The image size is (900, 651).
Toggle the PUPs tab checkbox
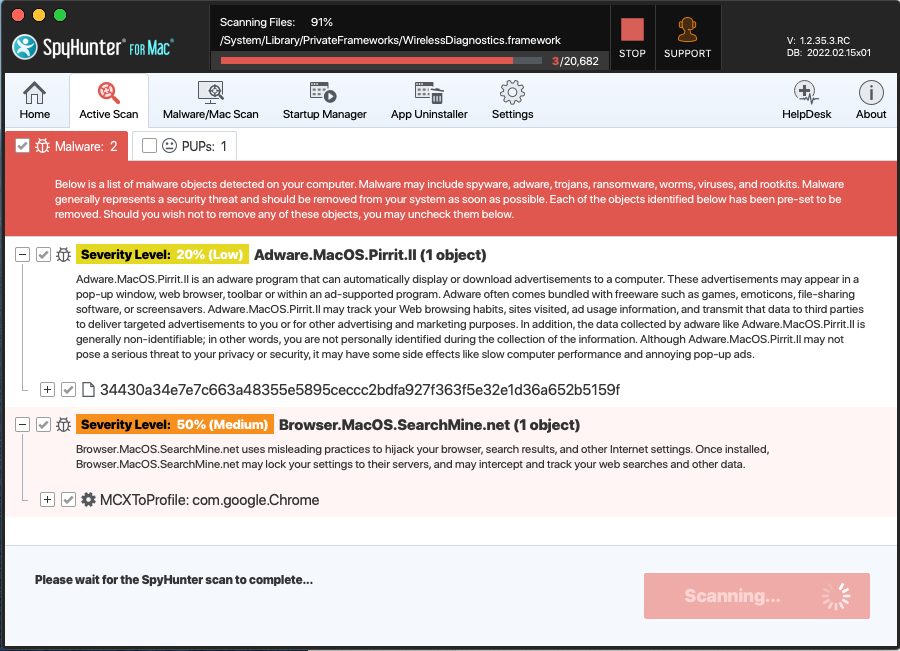(x=149, y=146)
